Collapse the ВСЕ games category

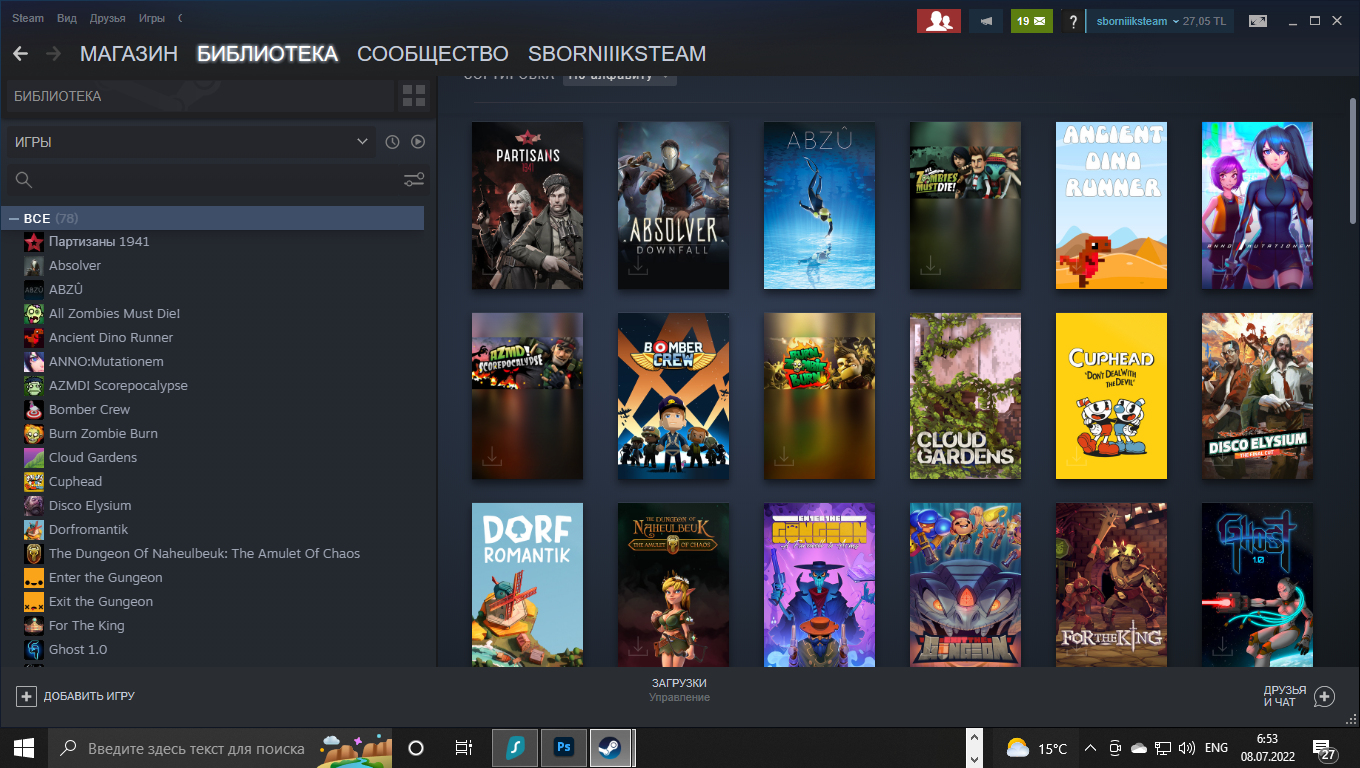(x=15, y=218)
